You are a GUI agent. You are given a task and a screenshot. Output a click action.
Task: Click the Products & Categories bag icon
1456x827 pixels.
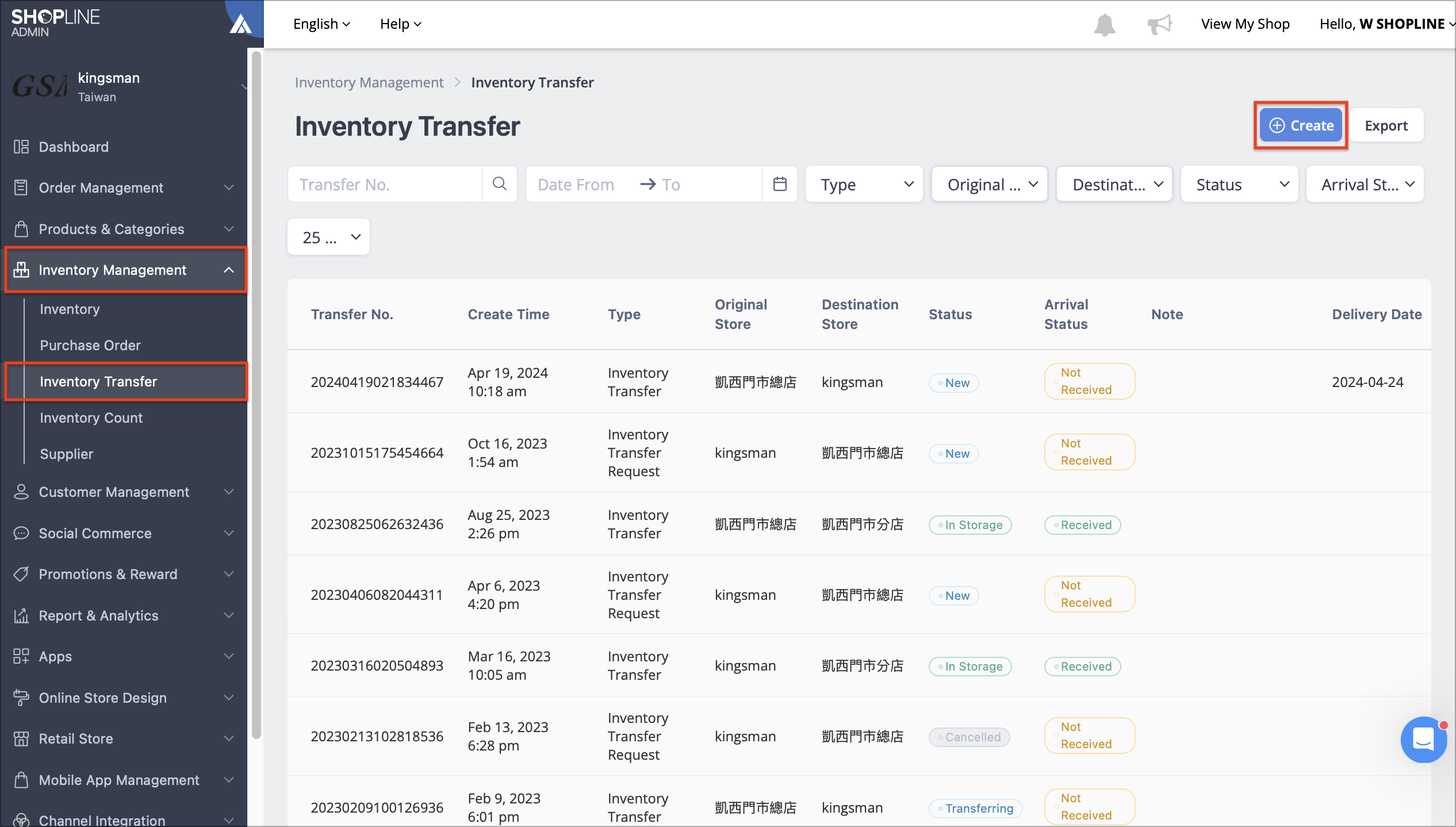pos(21,229)
